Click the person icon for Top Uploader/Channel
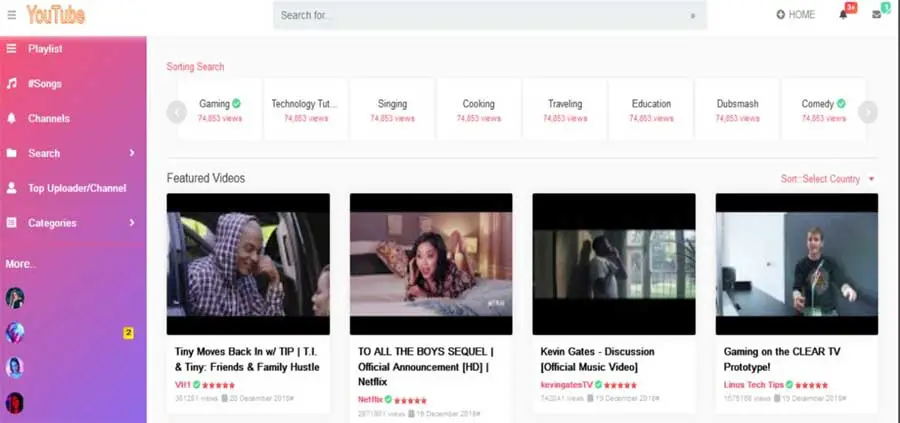Viewport: 900px width, 423px height. pyautogui.click(x=11, y=188)
